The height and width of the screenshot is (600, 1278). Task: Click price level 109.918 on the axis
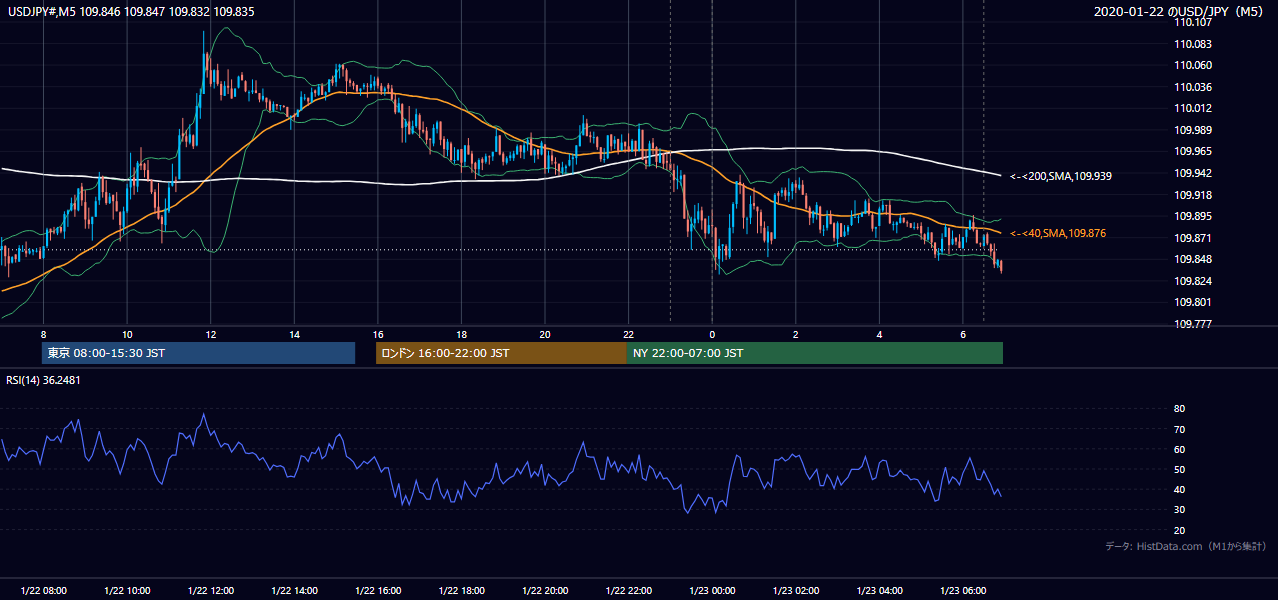pyautogui.click(x=1192, y=195)
